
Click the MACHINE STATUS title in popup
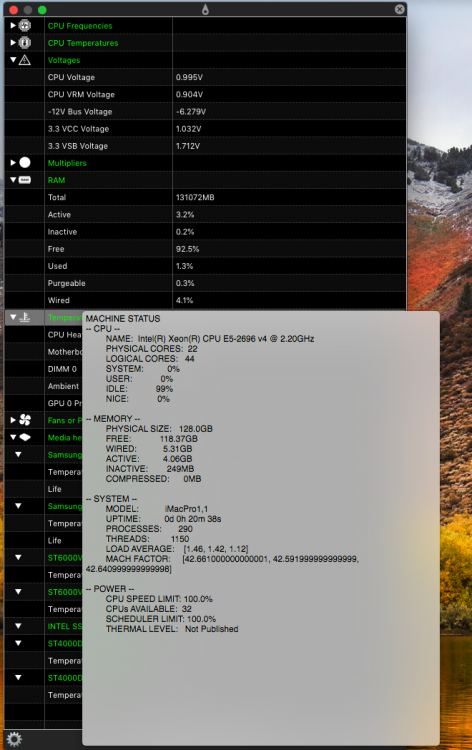[x=123, y=319]
